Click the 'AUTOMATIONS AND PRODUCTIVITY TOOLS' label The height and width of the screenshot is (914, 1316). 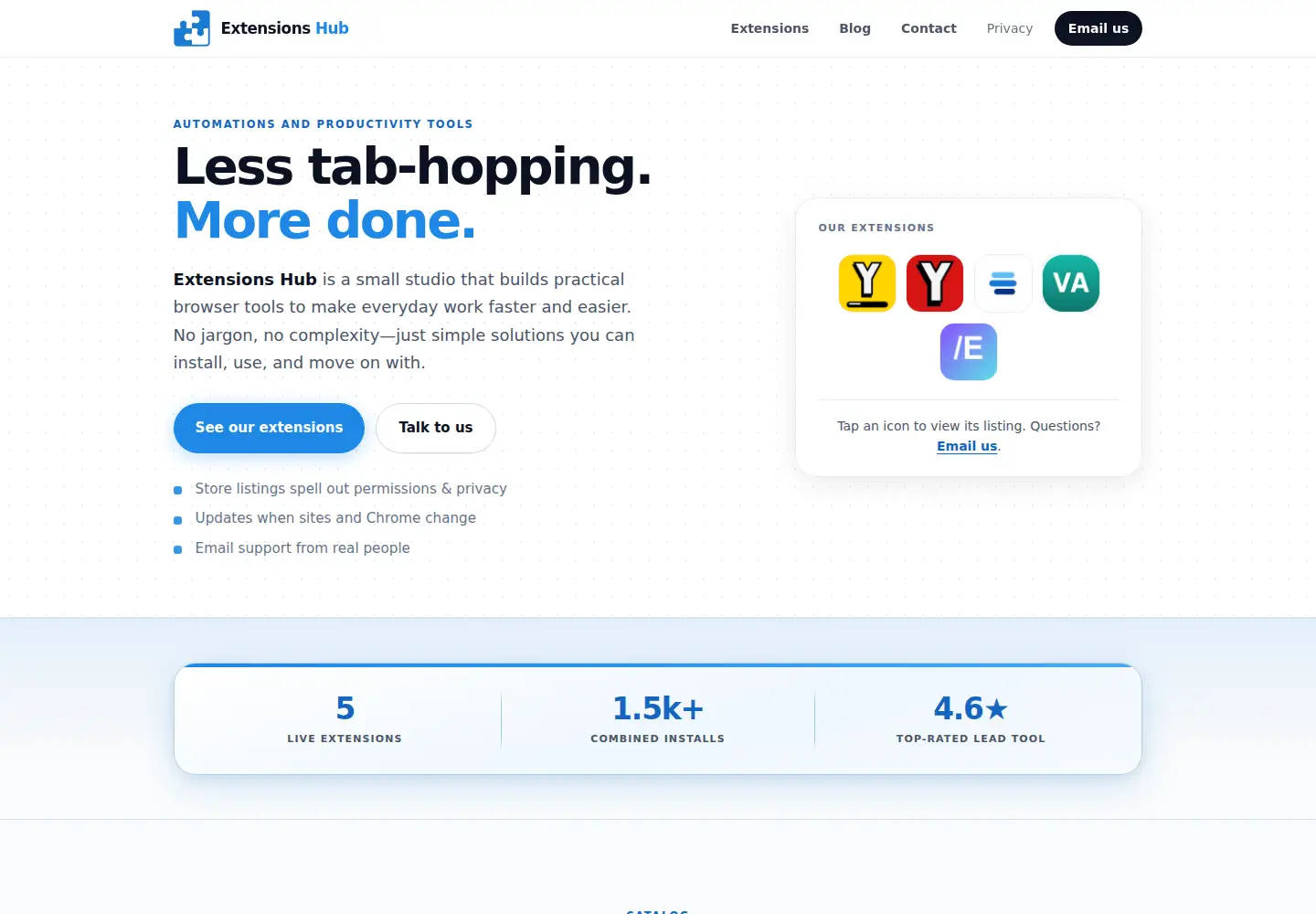pos(324,124)
